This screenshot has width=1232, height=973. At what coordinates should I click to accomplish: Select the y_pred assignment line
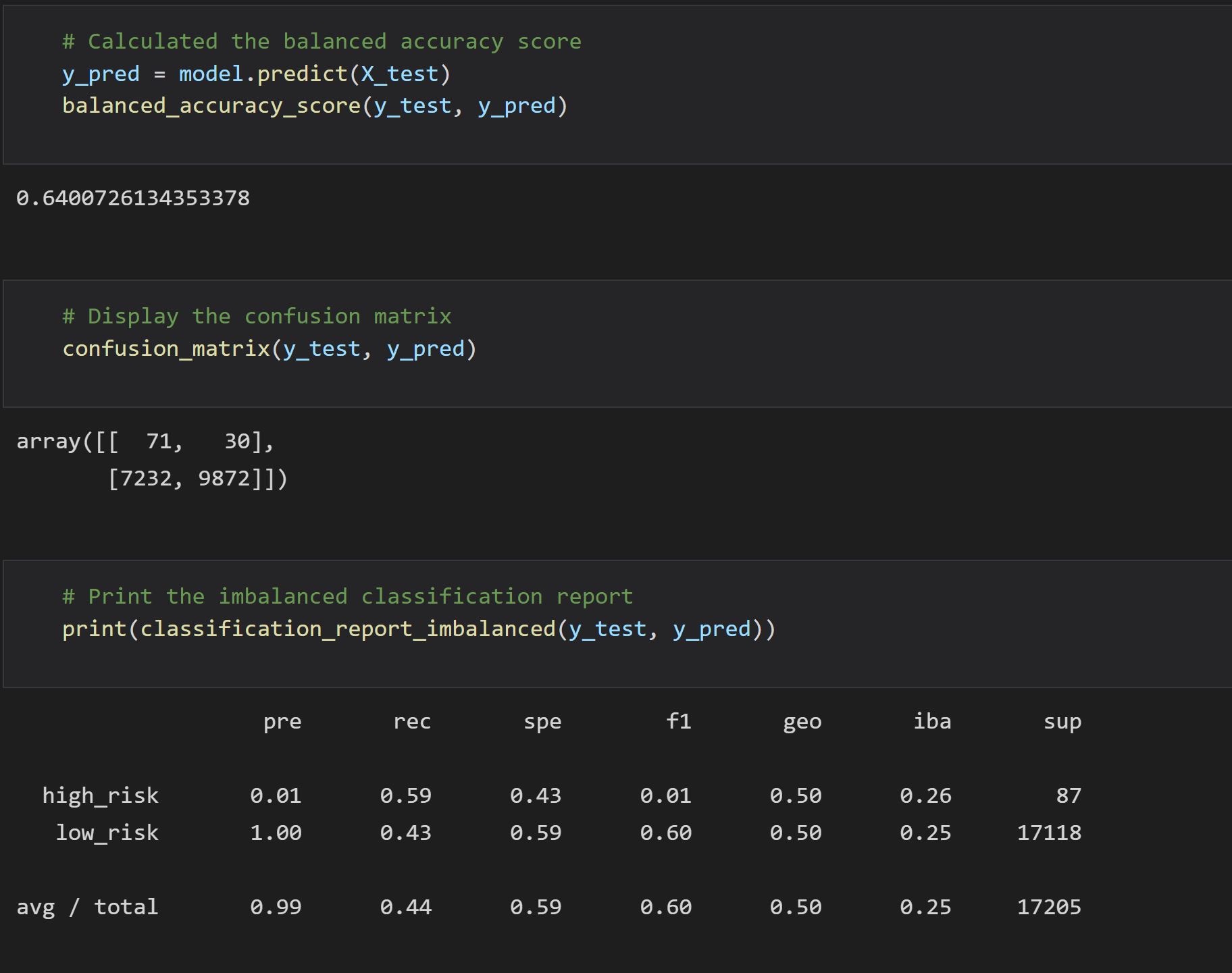(x=257, y=74)
